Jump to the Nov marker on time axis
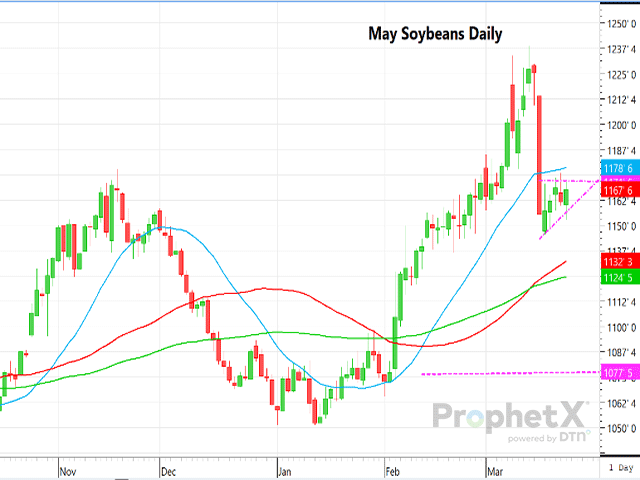The height and width of the screenshot is (480, 640). point(68,467)
